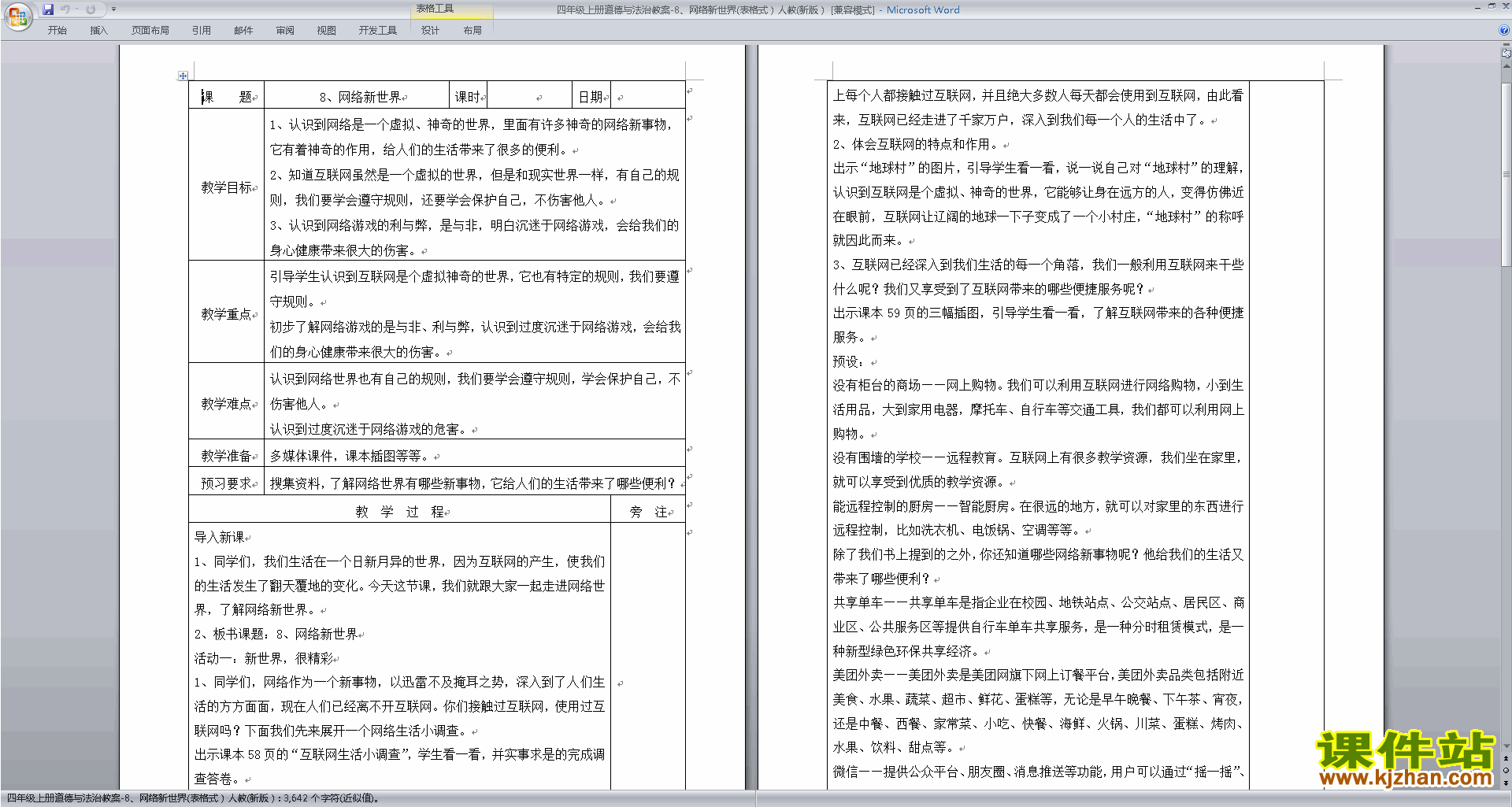Go to previous page double-arrow button
This screenshot has width=1512, height=807.
pos(1506,758)
